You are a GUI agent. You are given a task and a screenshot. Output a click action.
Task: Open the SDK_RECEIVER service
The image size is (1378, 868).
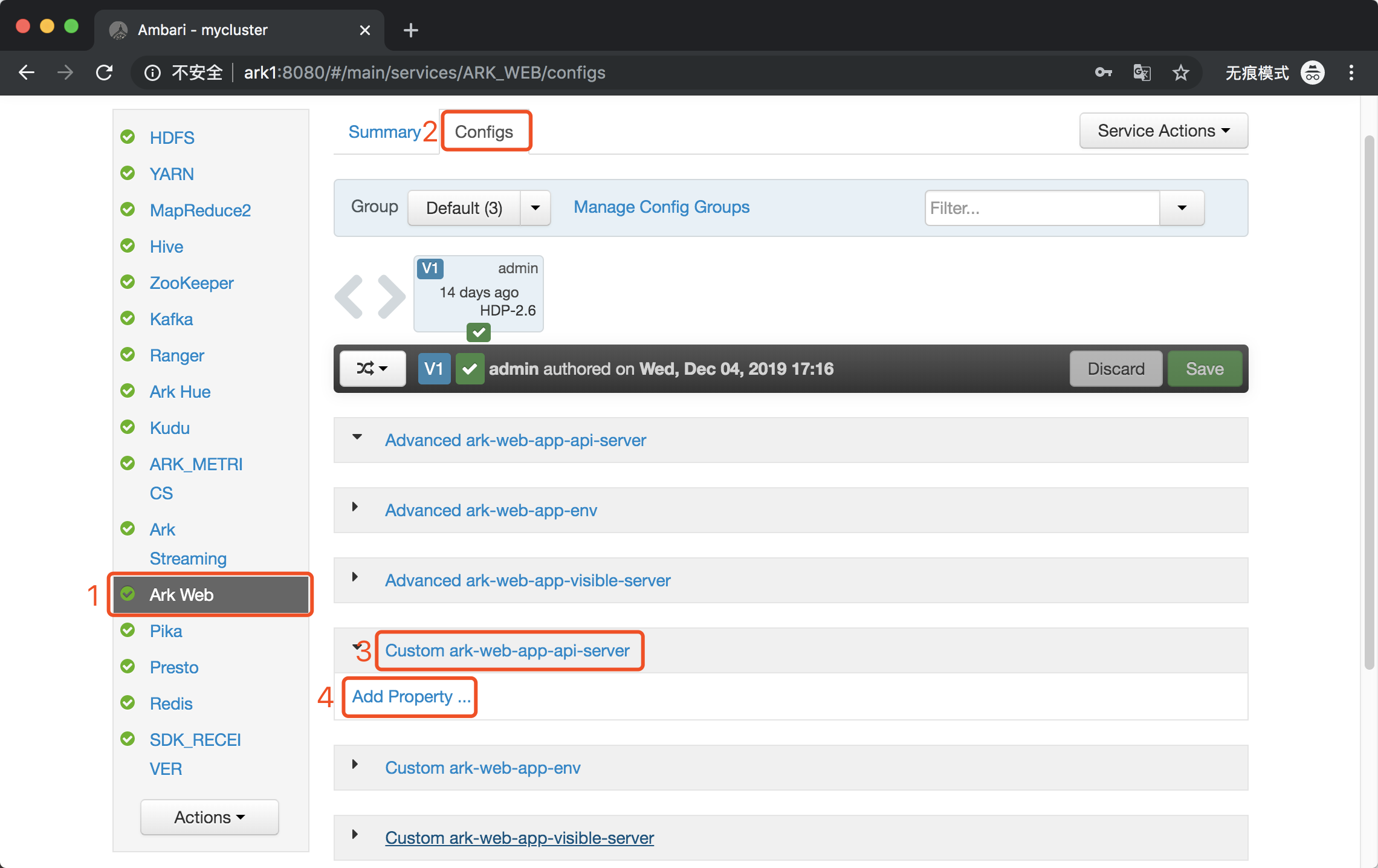(x=195, y=754)
